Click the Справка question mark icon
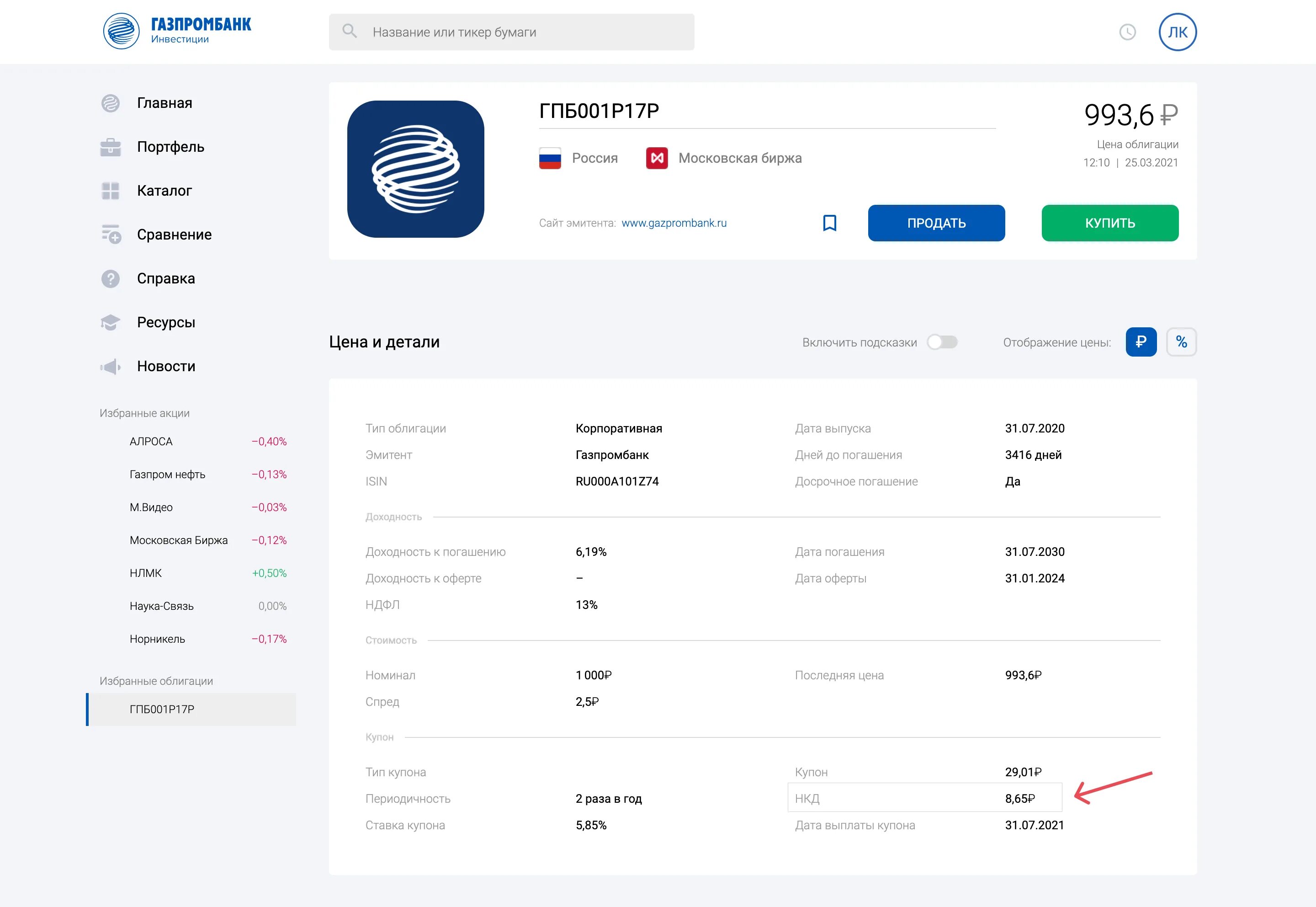Screen dimensions: 1316x907 [x=110, y=278]
